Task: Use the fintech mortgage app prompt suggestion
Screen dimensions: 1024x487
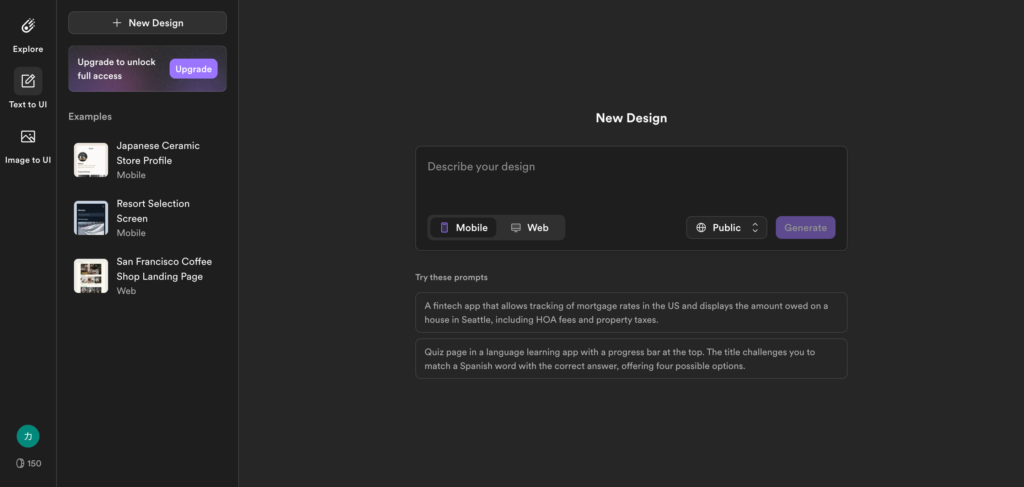Action: [x=631, y=313]
